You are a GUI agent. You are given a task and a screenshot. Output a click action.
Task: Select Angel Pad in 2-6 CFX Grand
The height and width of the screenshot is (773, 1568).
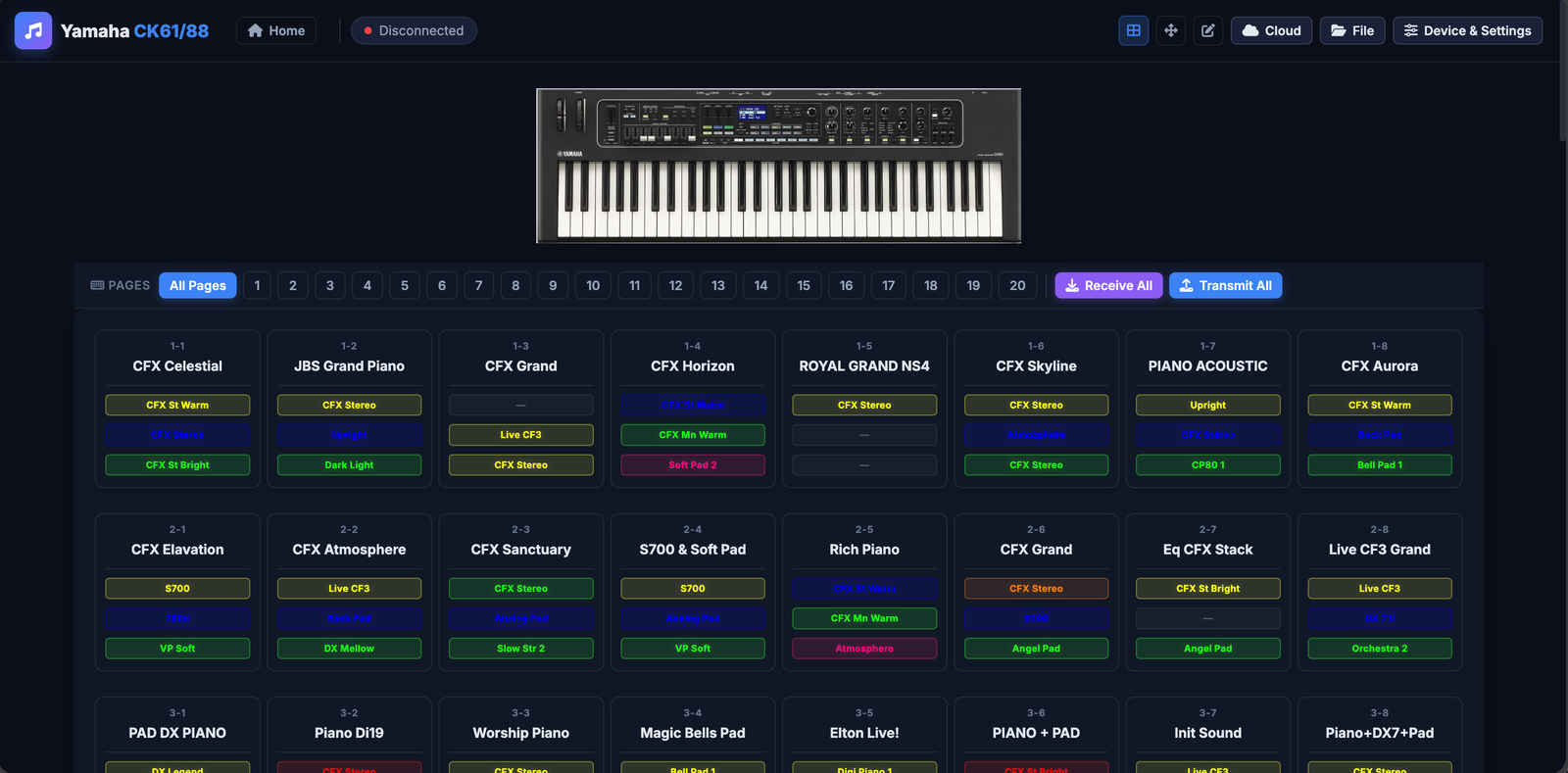(1036, 648)
